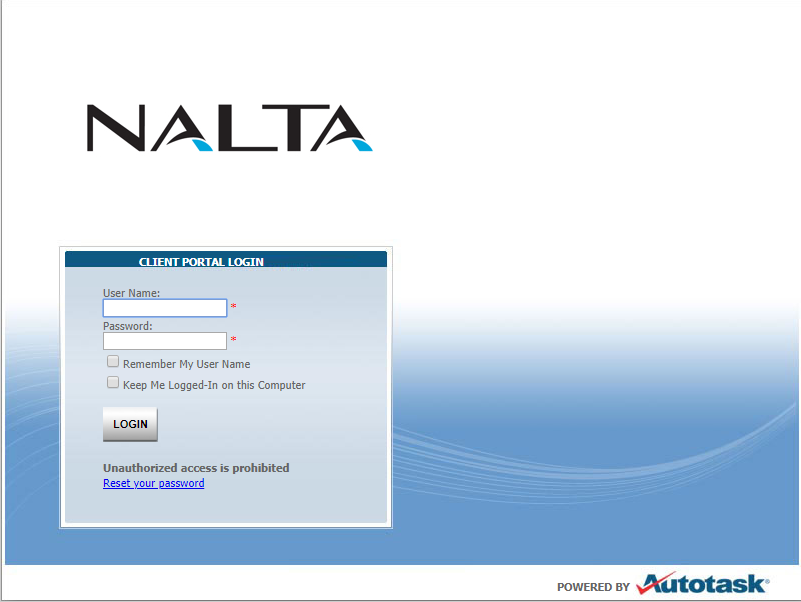Click the red asterisk beside Password field
This screenshot has width=801, height=602.
(233, 340)
